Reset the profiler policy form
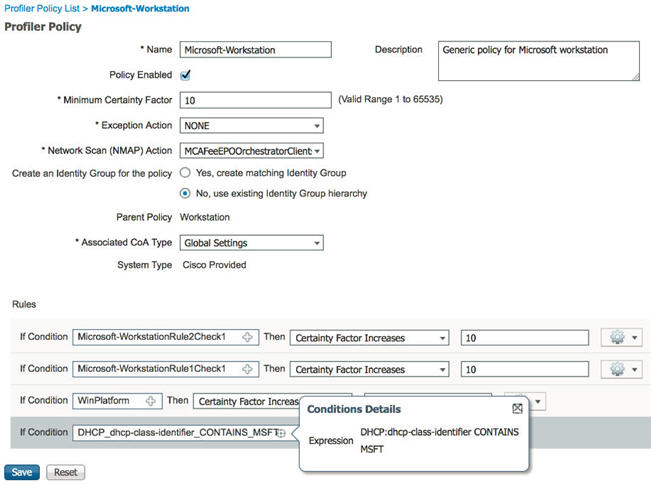The image size is (651, 485). pos(66,472)
